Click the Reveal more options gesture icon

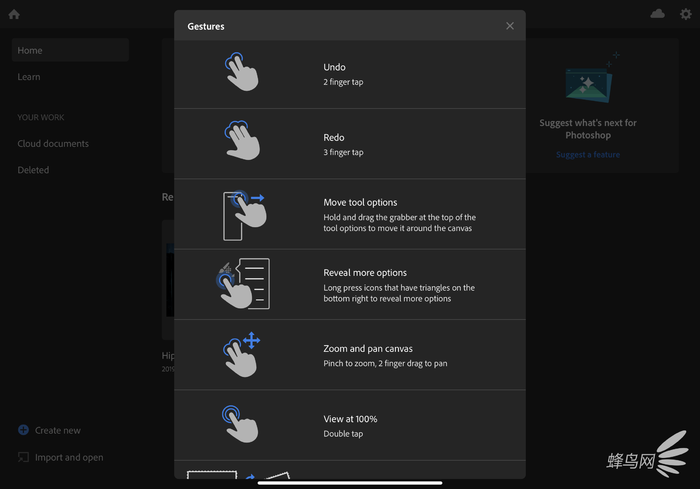243,284
